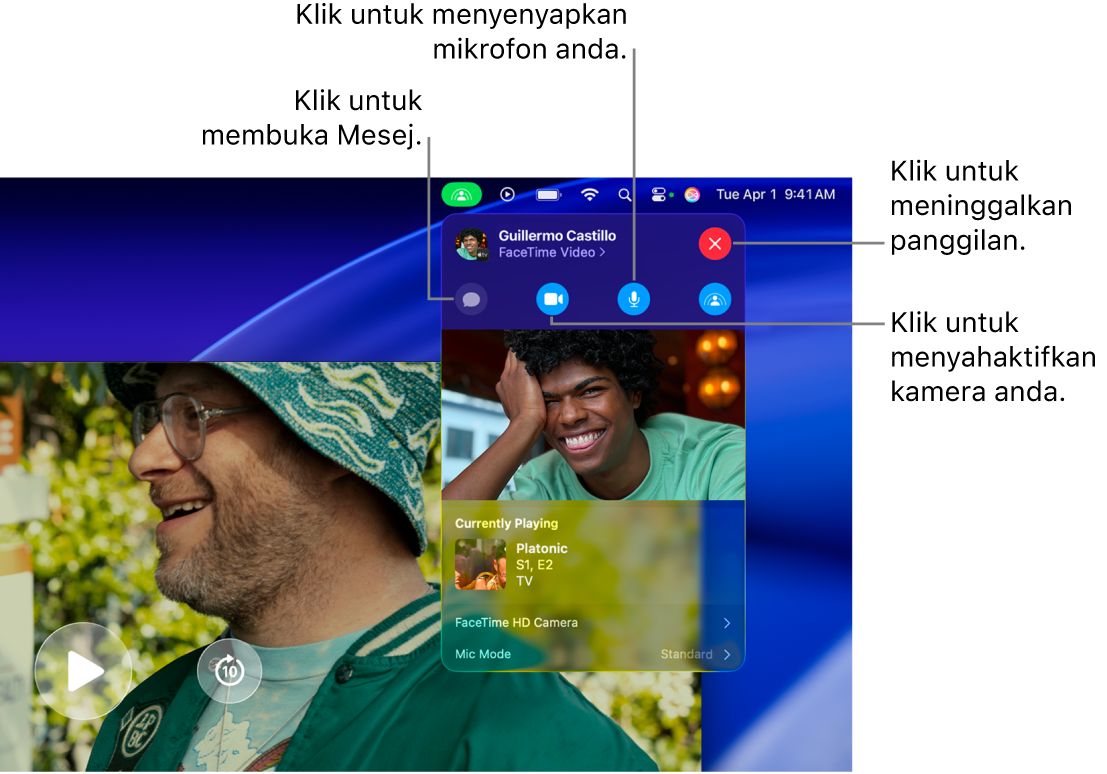Click the date and time in menu bar

(775, 194)
